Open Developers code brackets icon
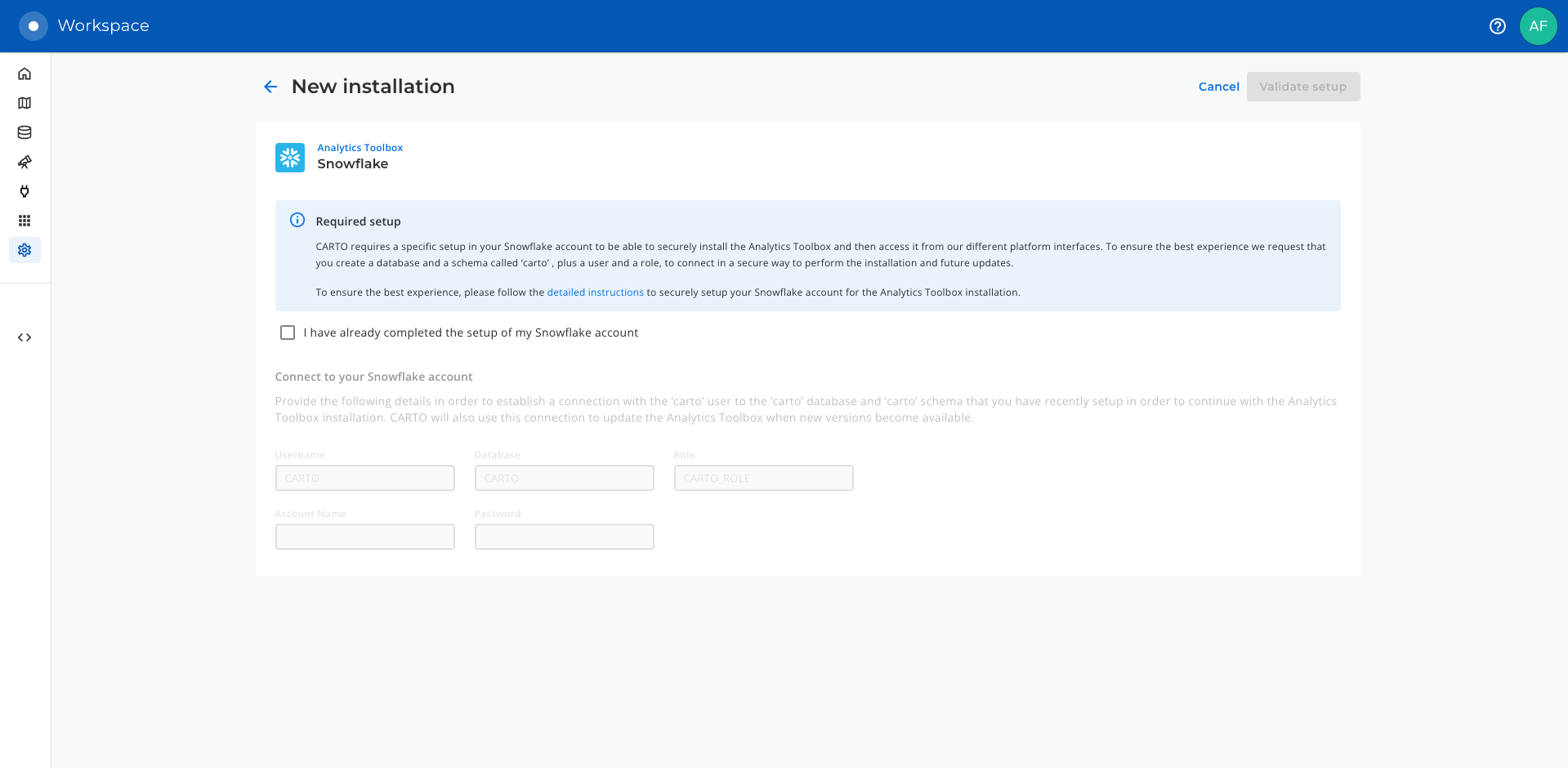1568x768 pixels. coord(25,337)
